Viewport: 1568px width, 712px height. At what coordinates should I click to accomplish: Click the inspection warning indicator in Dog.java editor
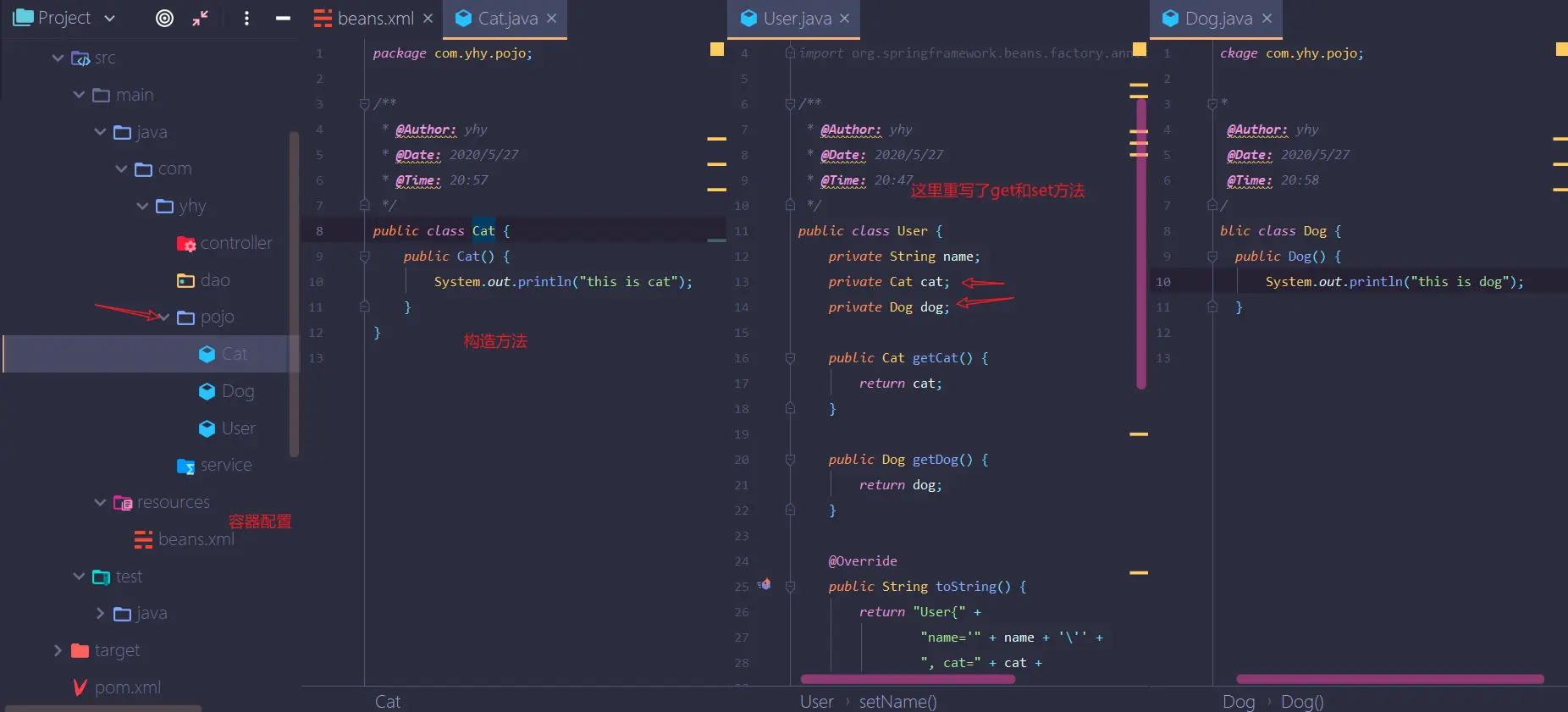(x=1562, y=49)
